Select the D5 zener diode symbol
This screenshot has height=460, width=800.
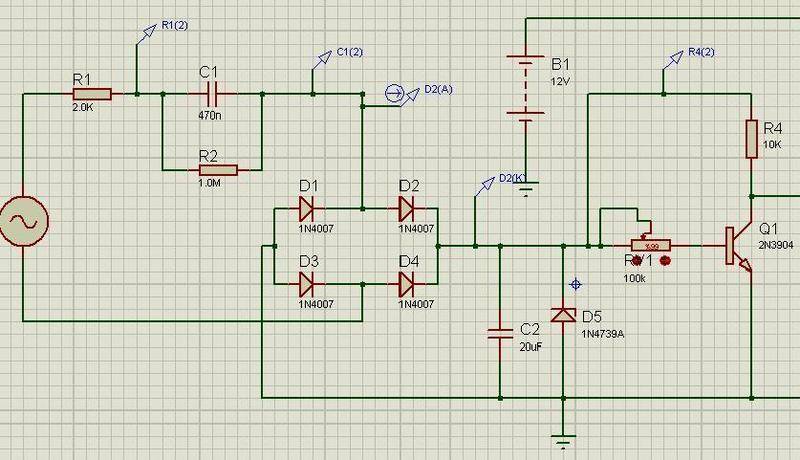pos(563,316)
